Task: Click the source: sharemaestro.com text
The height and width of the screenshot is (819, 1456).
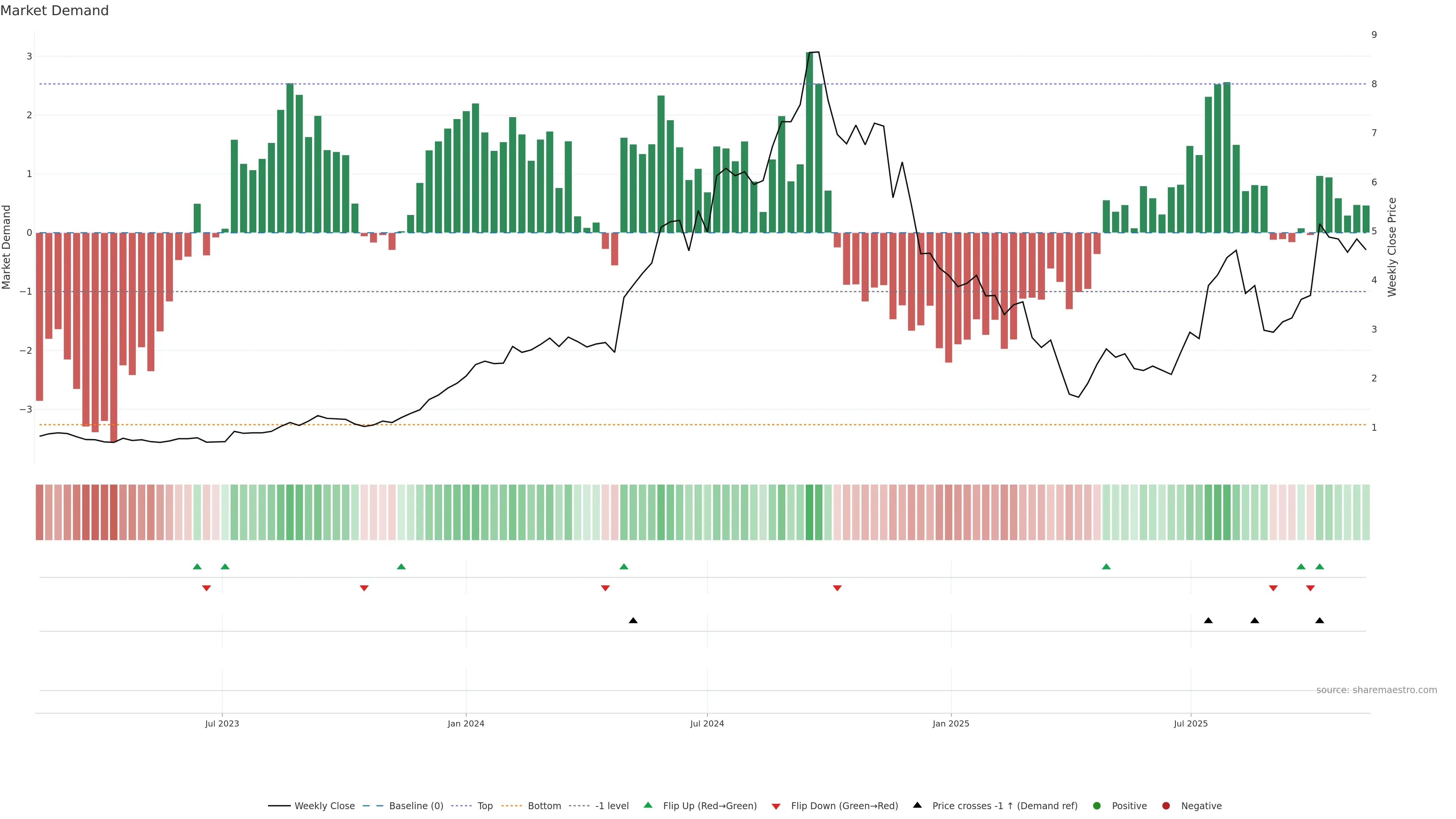Action: click(x=1376, y=690)
